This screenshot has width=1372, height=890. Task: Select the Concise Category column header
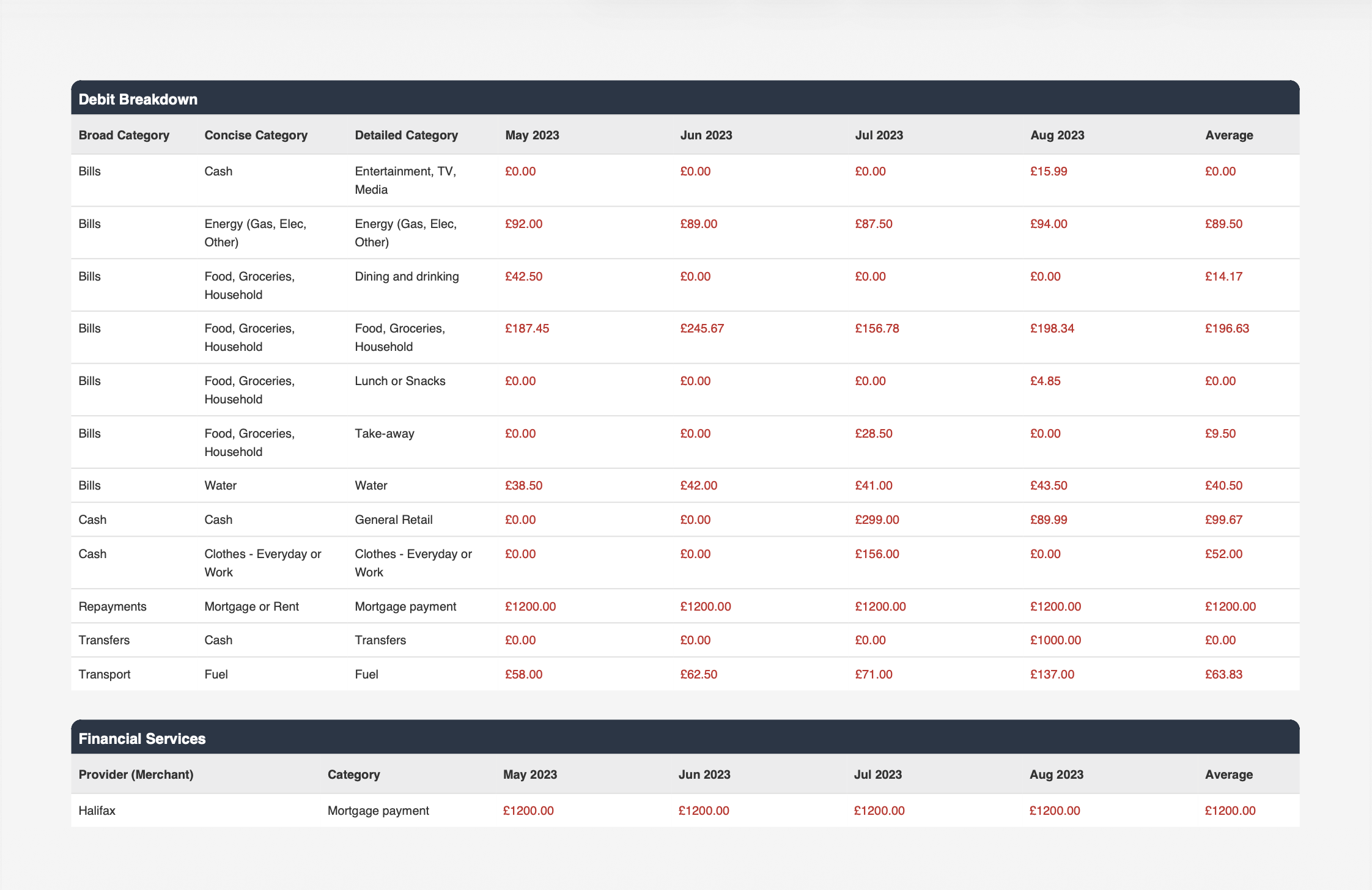(x=256, y=135)
